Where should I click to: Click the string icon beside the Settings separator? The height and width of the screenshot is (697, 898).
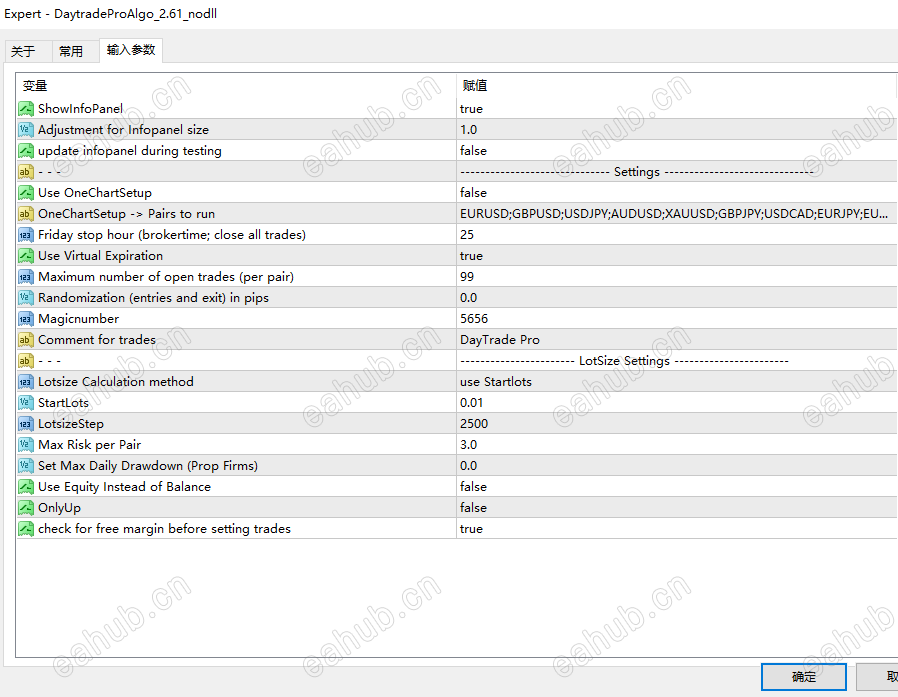point(26,171)
